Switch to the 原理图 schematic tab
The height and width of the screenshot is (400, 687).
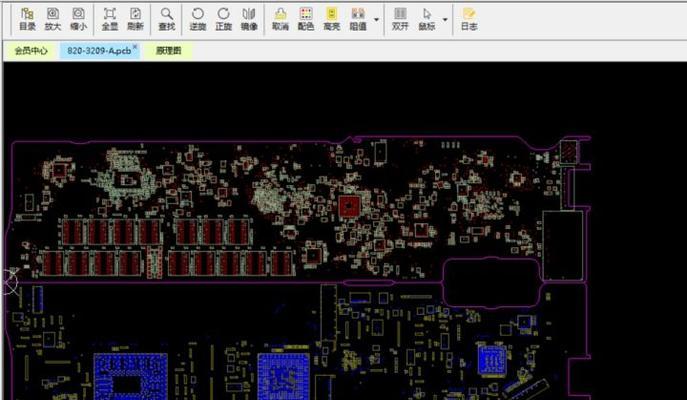coord(169,51)
